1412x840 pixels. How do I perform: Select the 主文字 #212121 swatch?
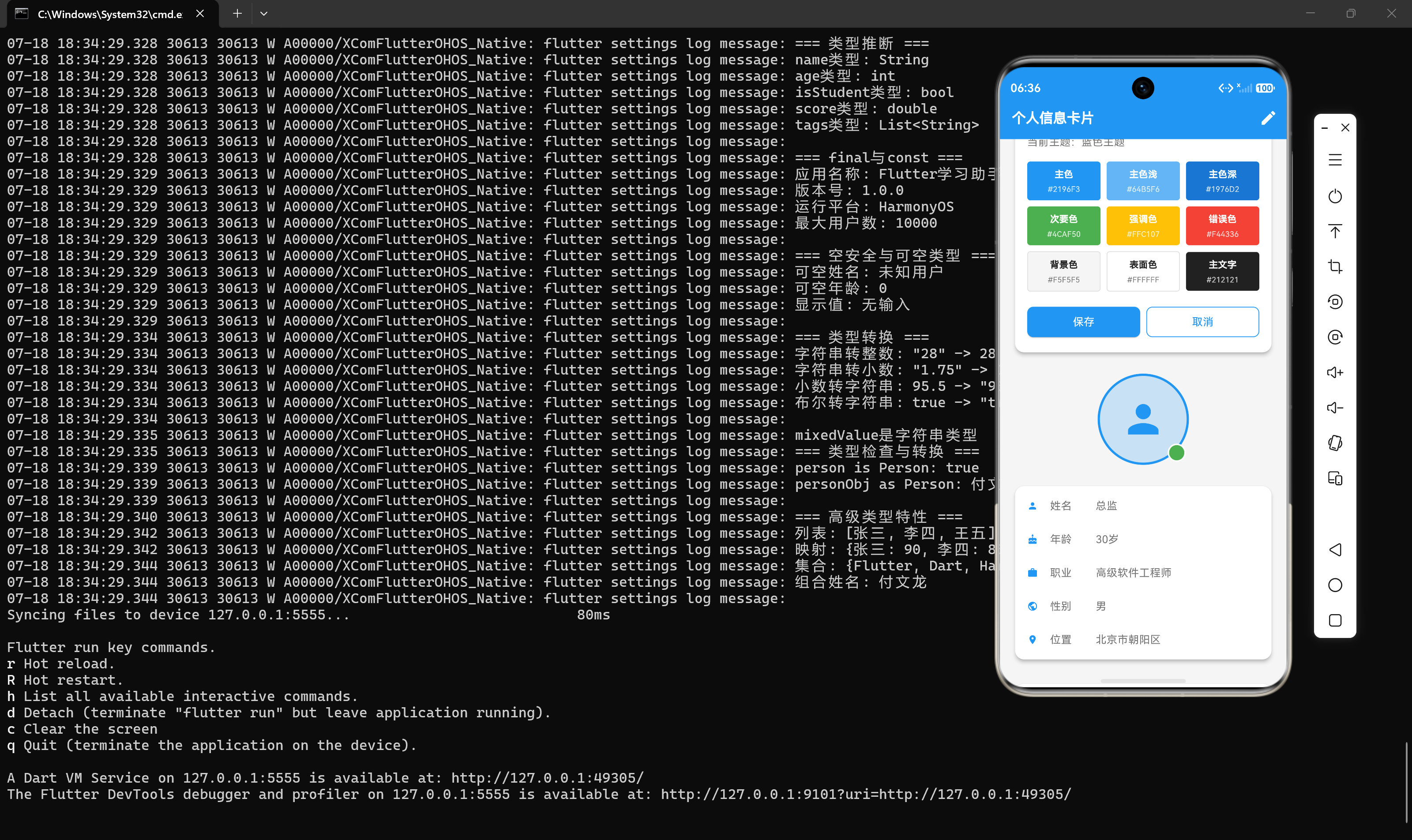[1222, 272]
